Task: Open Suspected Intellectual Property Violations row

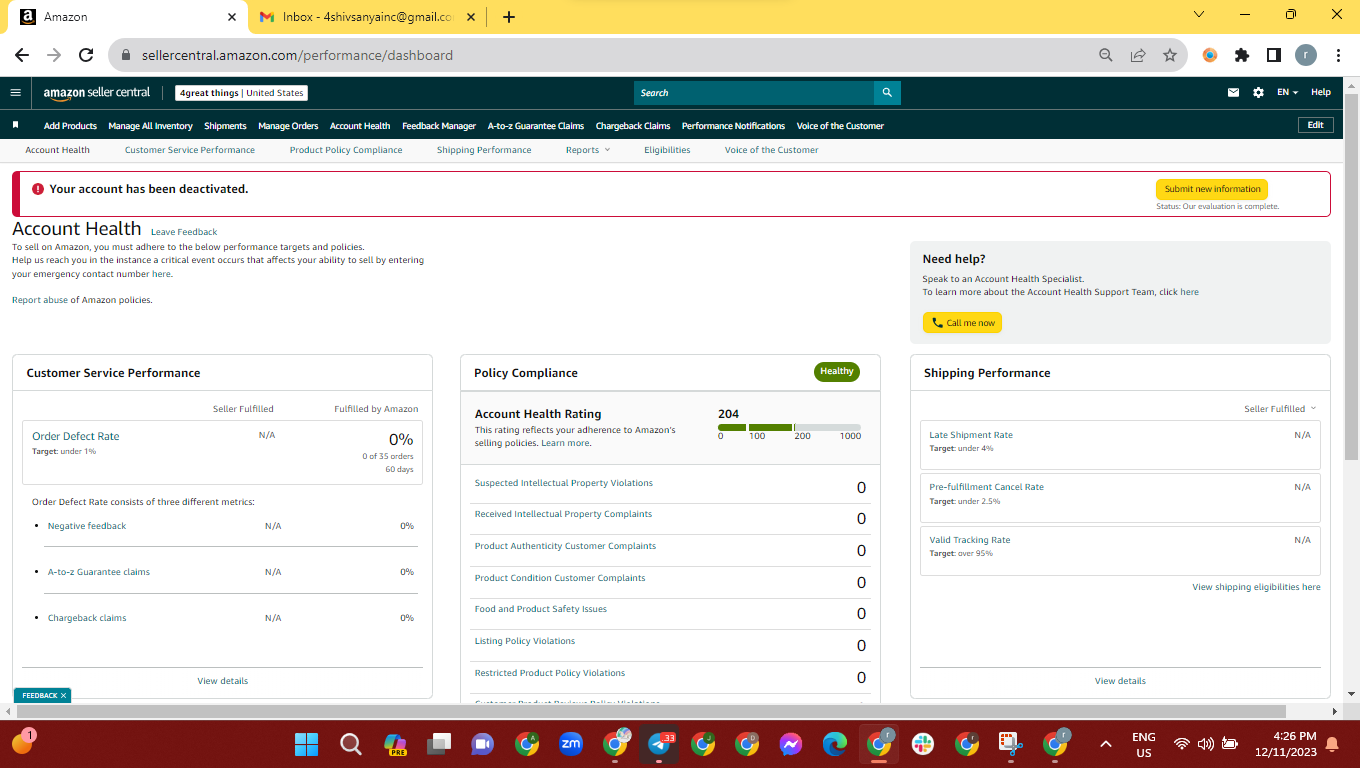Action: tap(670, 487)
